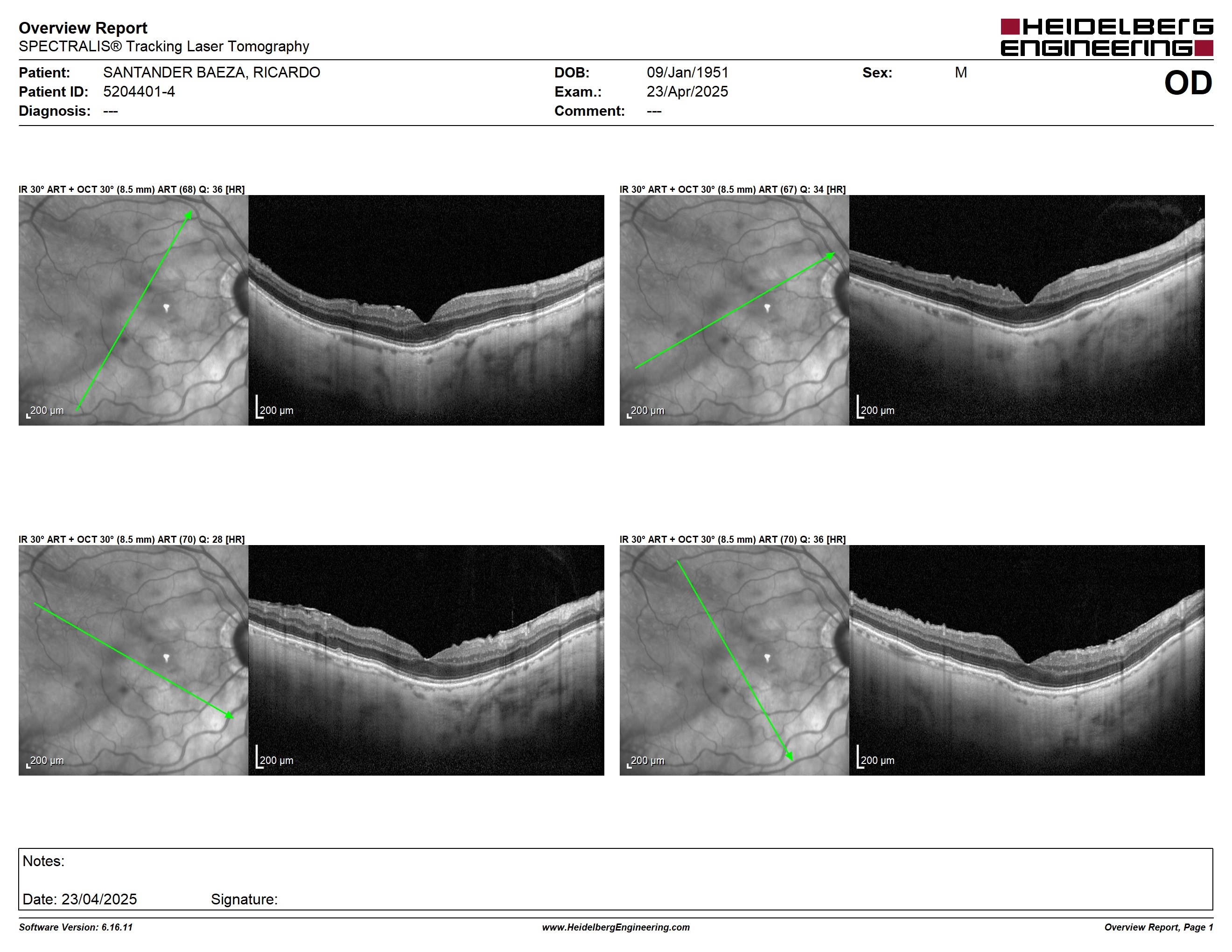Click 200 µm scale marker on bottom-left fundus image
Screen dimensions: 1232x952
(x=45, y=761)
